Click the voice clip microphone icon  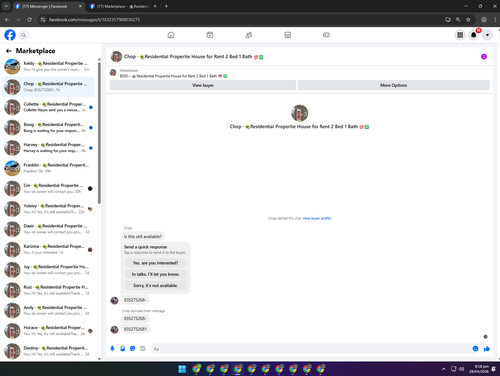[112, 348]
